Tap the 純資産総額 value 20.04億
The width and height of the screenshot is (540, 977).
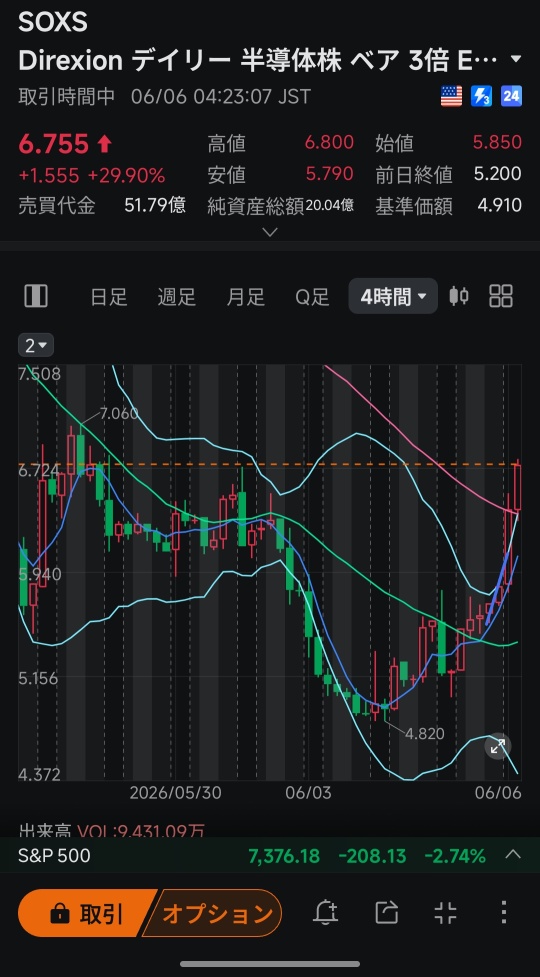329,205
